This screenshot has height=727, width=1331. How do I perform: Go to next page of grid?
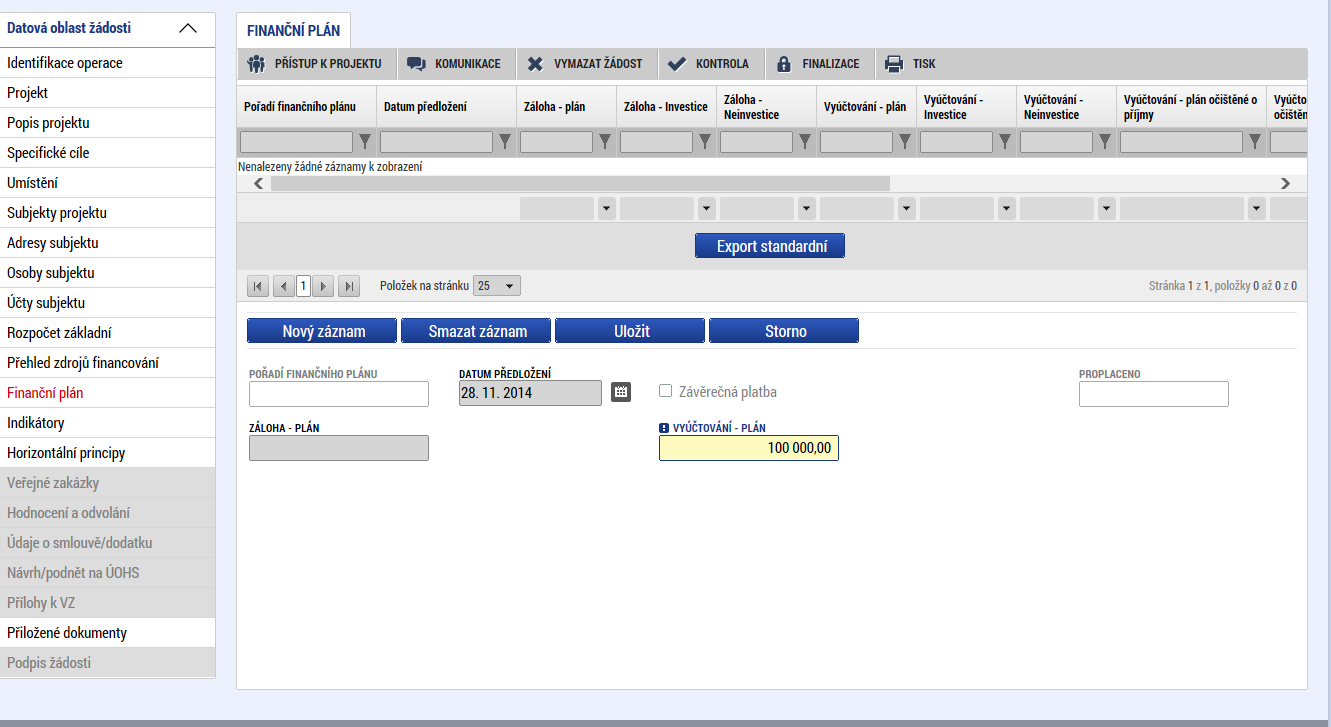pyautogui.click(x=323, y=286)
